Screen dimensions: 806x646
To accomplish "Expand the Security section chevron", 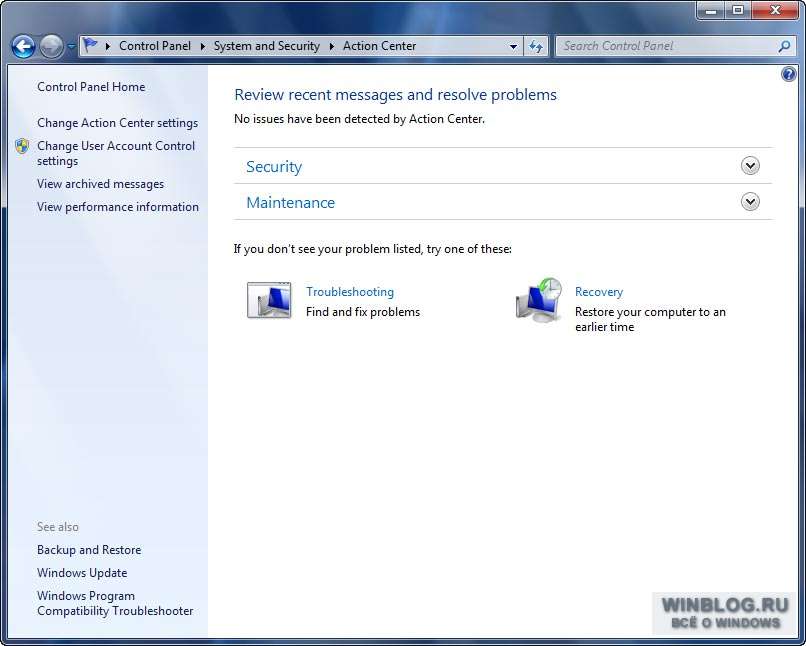I will 750,165.
